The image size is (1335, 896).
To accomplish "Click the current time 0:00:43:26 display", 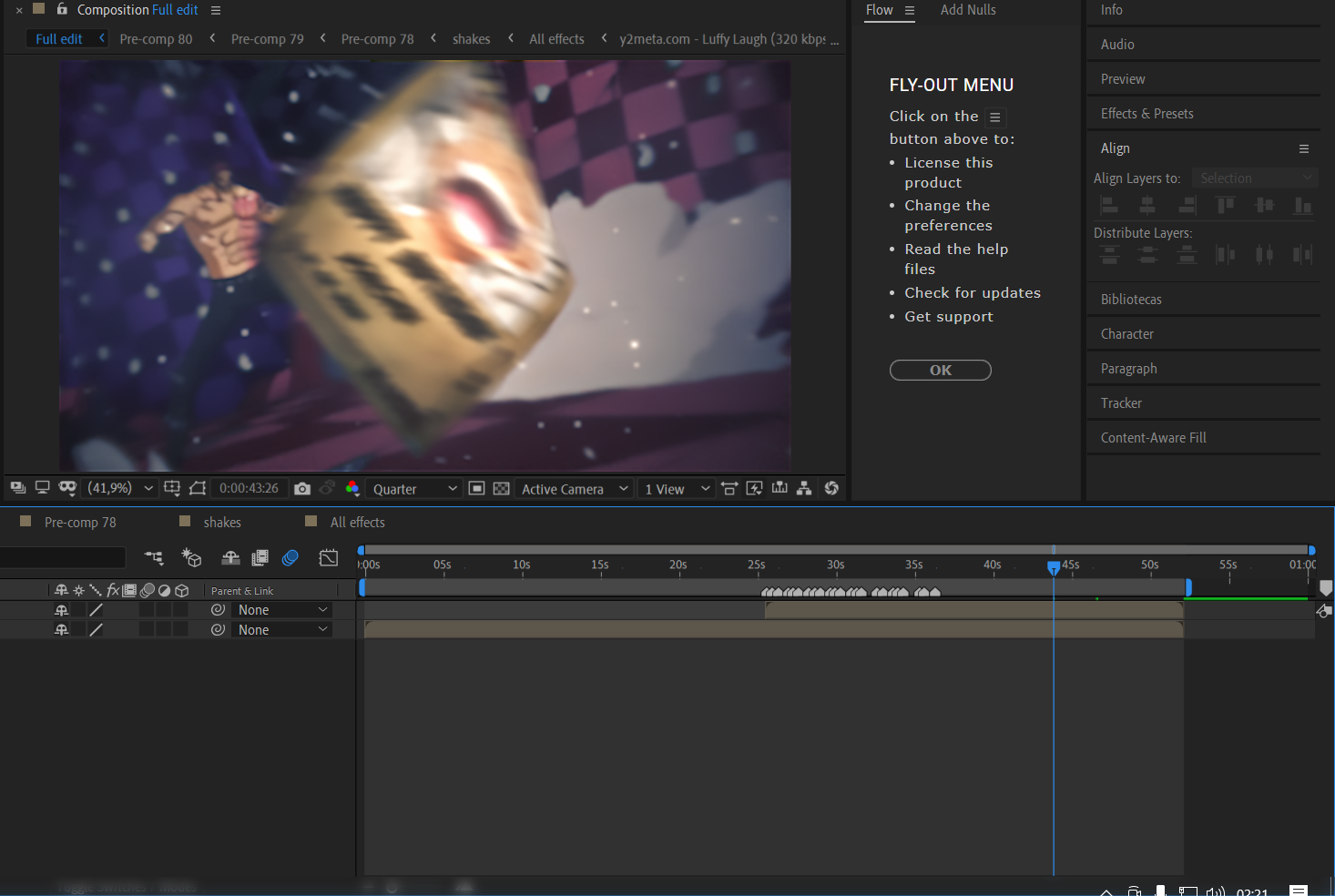I will [249, 489].
